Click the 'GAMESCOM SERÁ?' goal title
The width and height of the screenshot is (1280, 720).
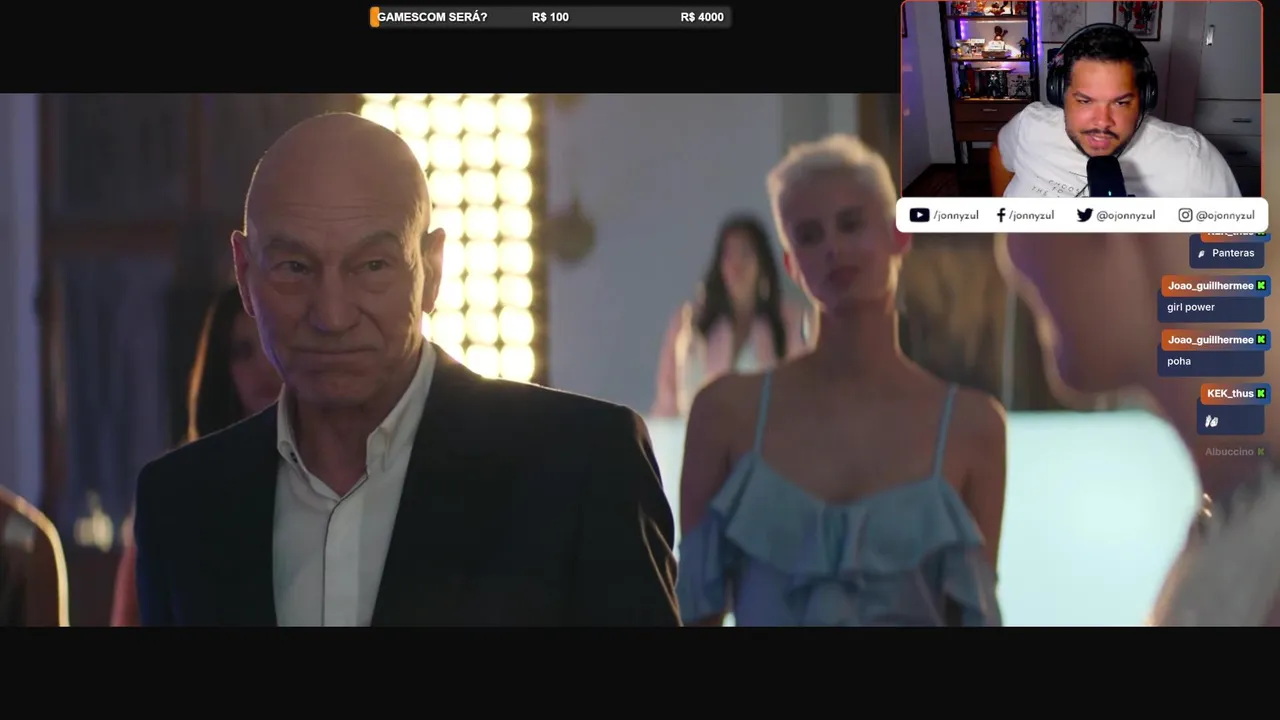click(432, 17)
